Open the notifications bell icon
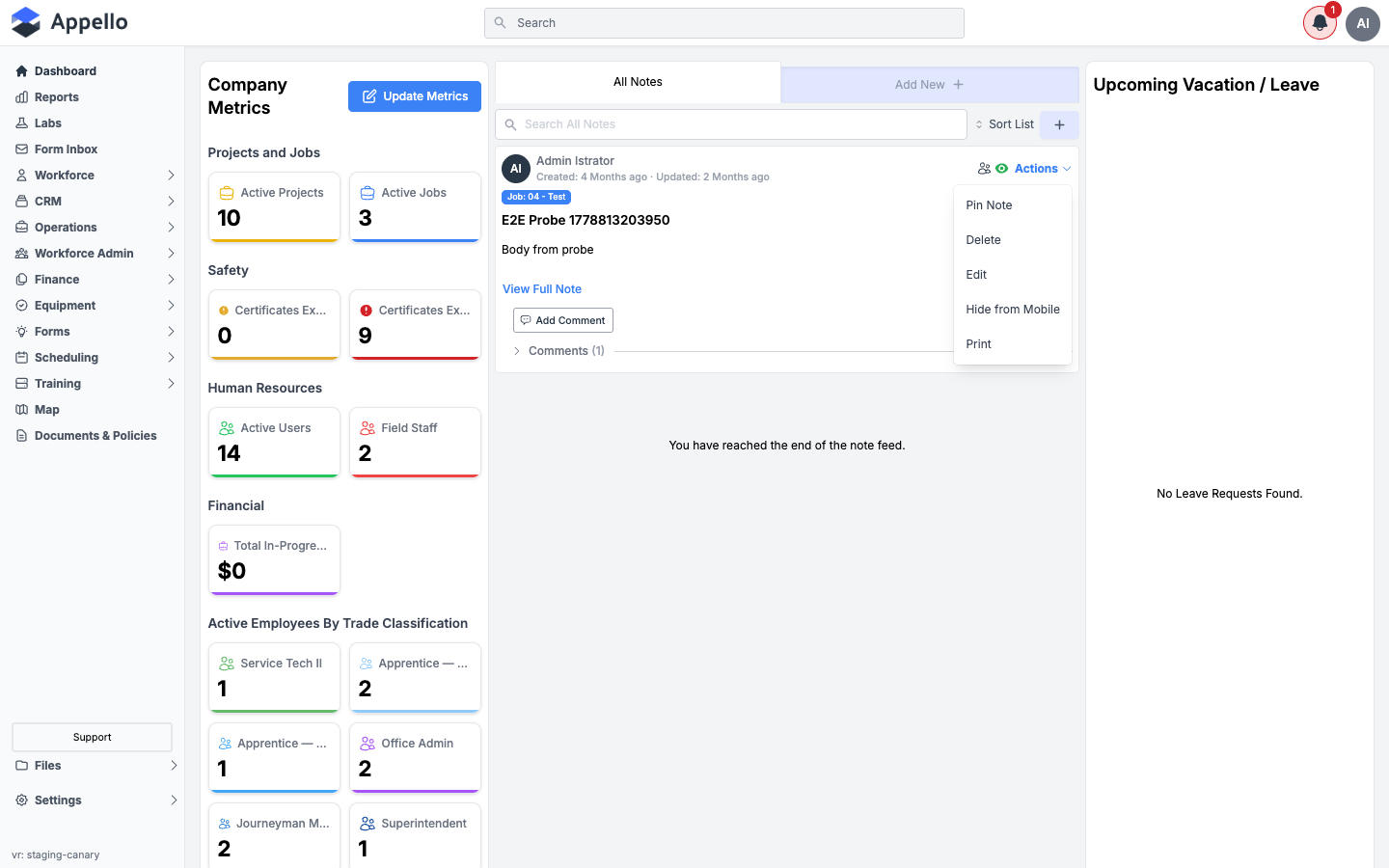Image resolution: width=1389 pixels, height=868 pixels. [1320, 23]
